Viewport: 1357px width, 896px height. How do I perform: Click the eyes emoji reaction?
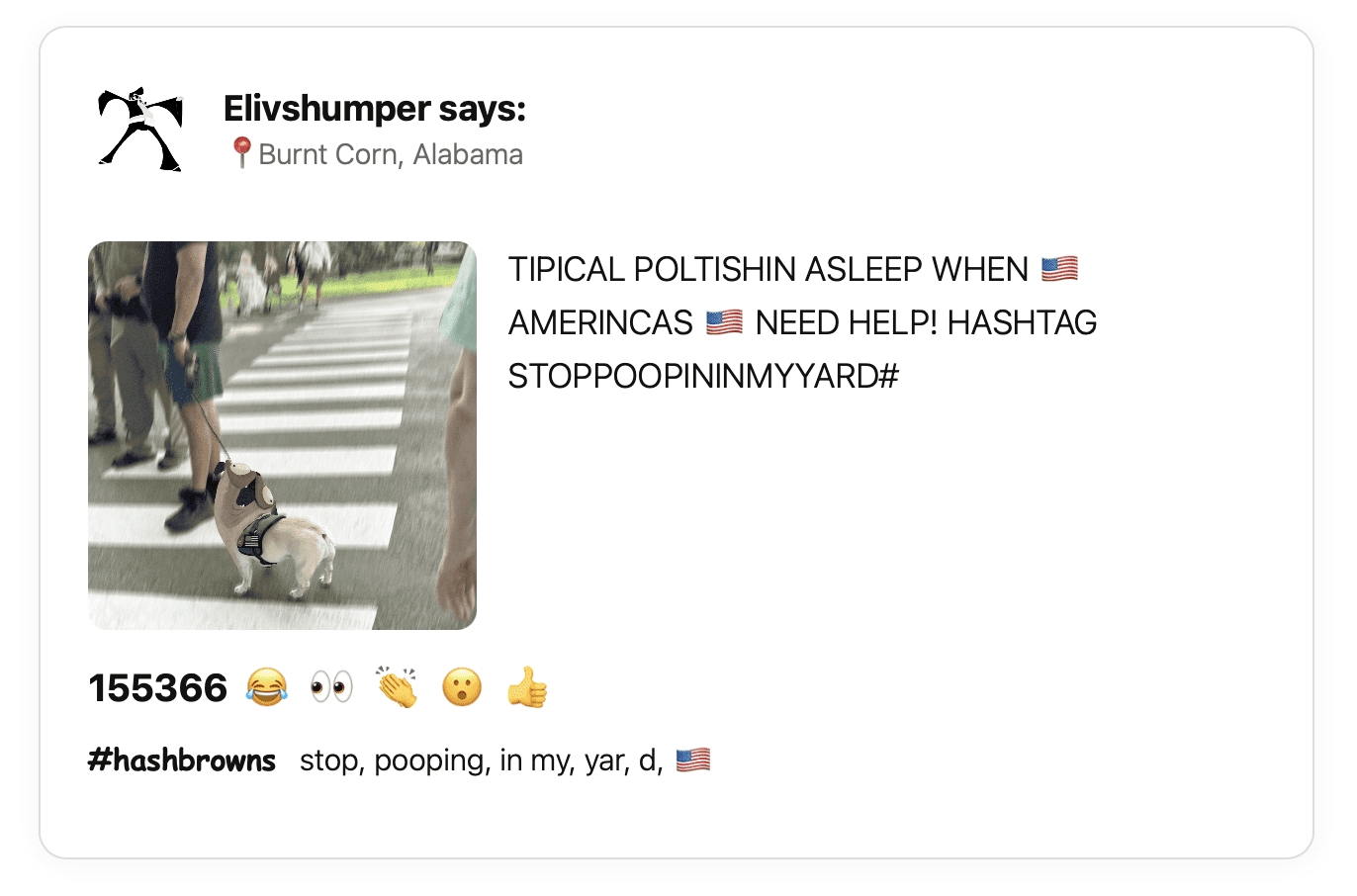click(x=331, y=687)
